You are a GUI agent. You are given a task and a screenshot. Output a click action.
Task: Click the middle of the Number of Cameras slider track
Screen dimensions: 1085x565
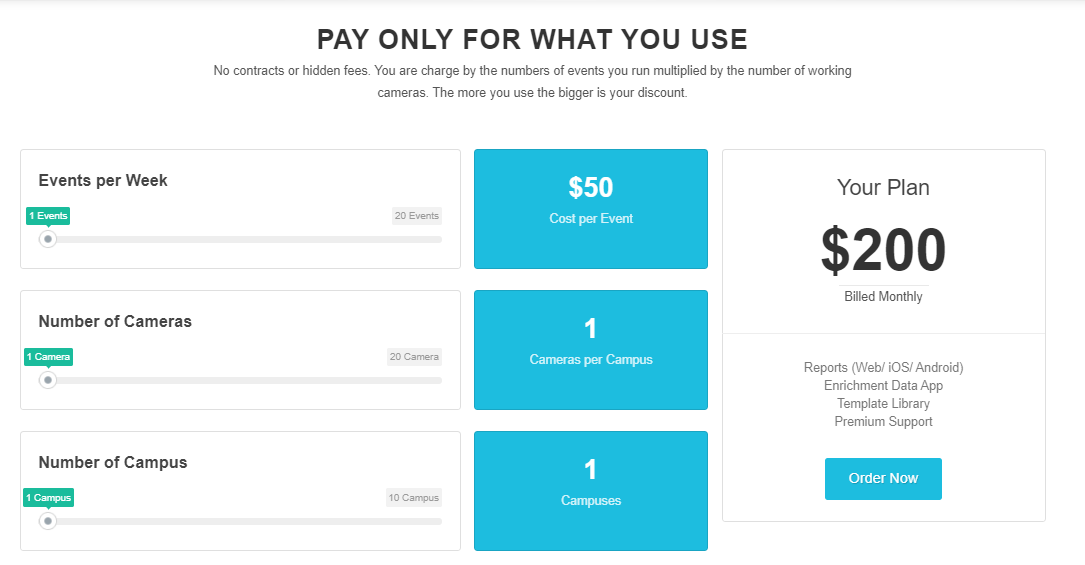point(245,380)
